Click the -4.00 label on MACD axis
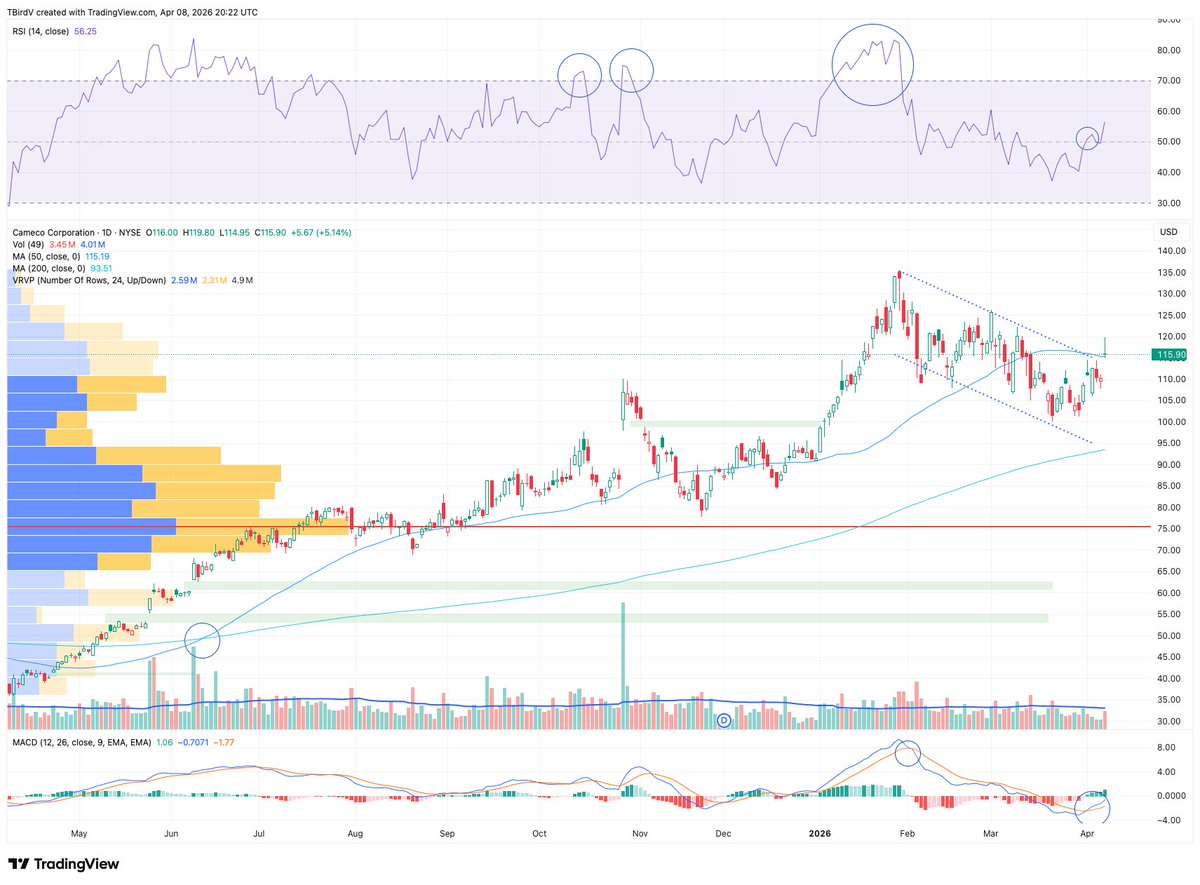The width and height of the screenshot is (1200, 885). pyautogui.click(x=1167, y=821)
